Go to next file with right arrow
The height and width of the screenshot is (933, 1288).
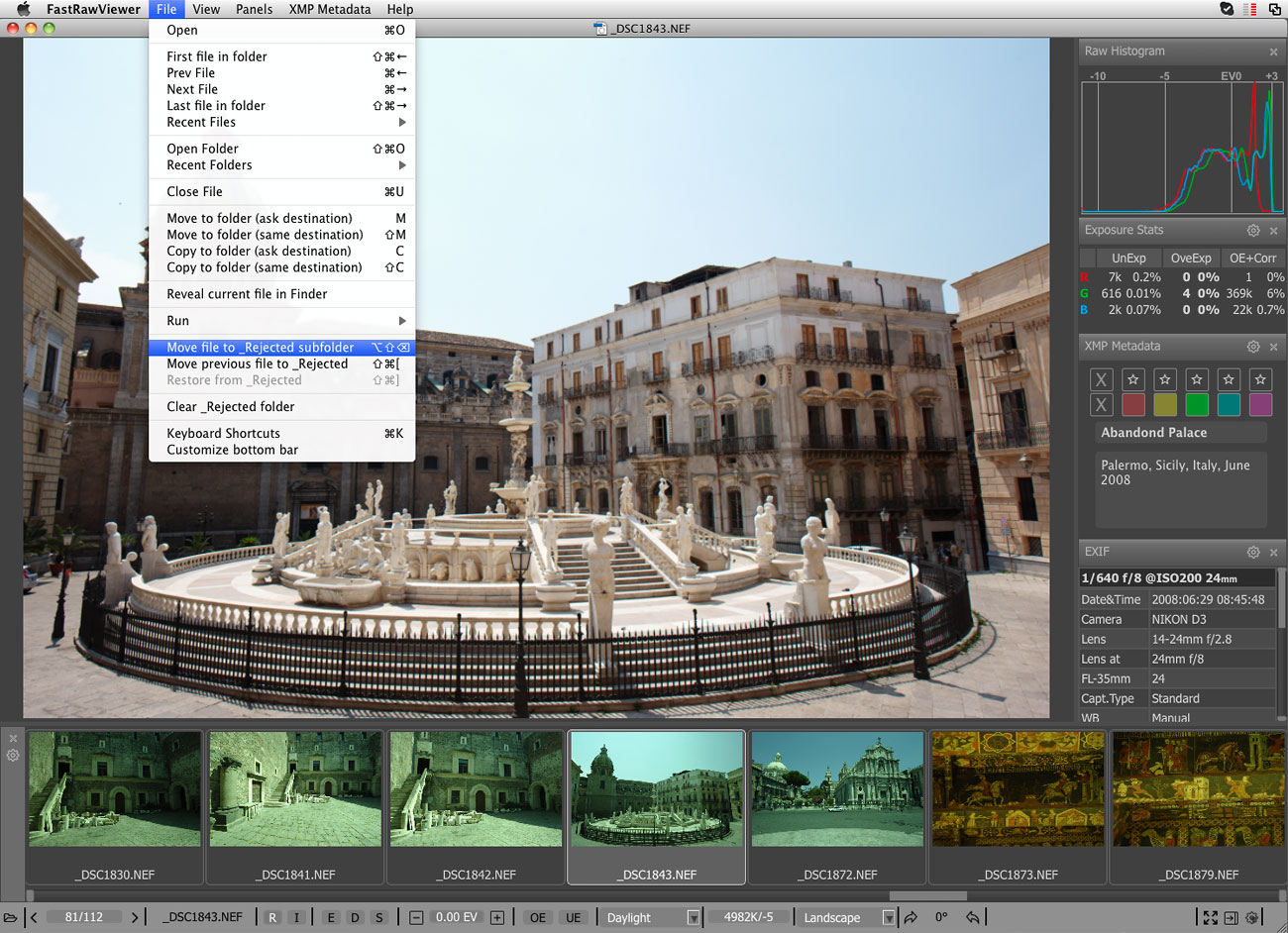[x=135, y=917]
